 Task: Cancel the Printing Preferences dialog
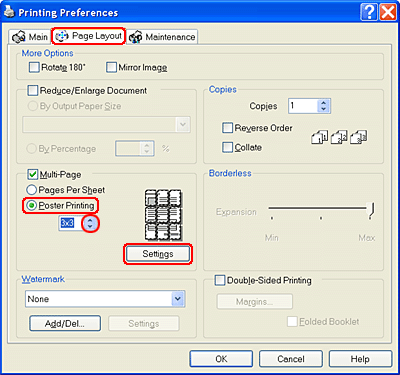[x=291, y=359]
